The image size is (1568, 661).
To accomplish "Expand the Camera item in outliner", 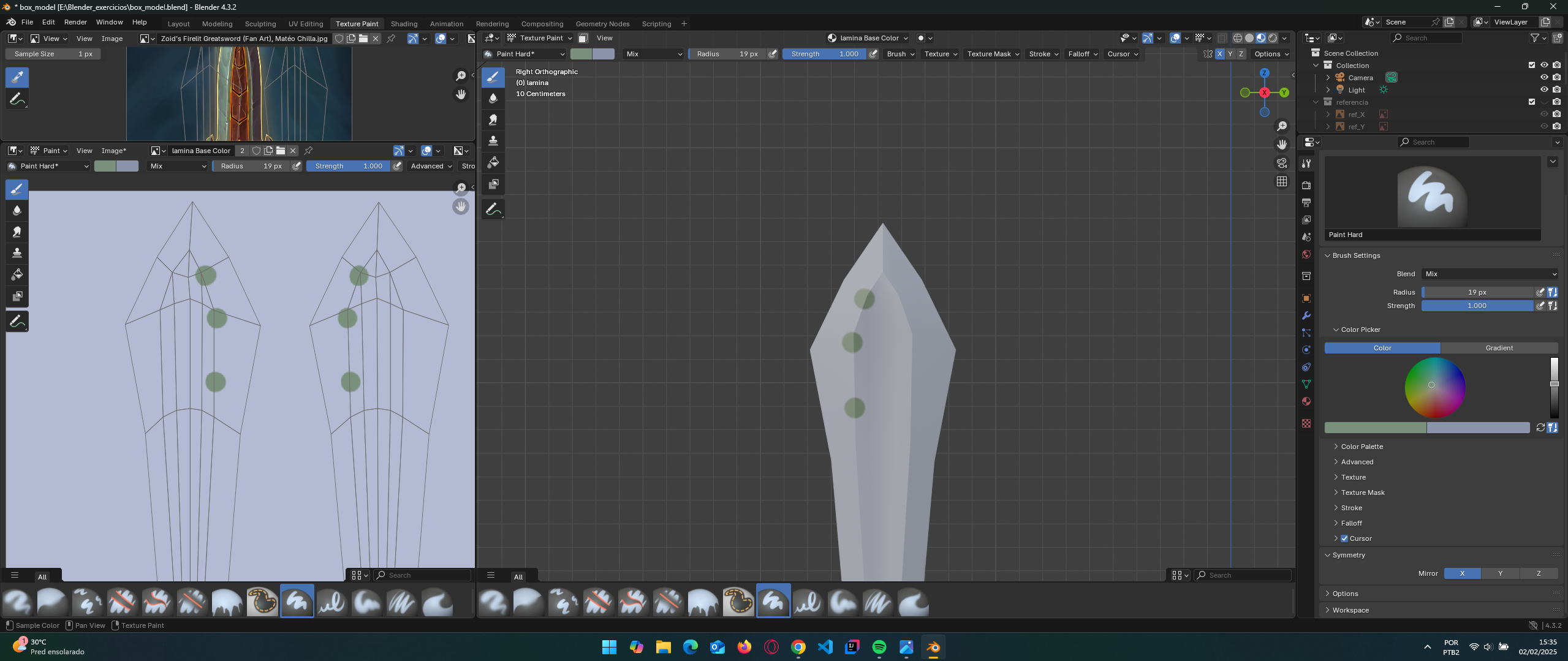I will point(1328,78).
